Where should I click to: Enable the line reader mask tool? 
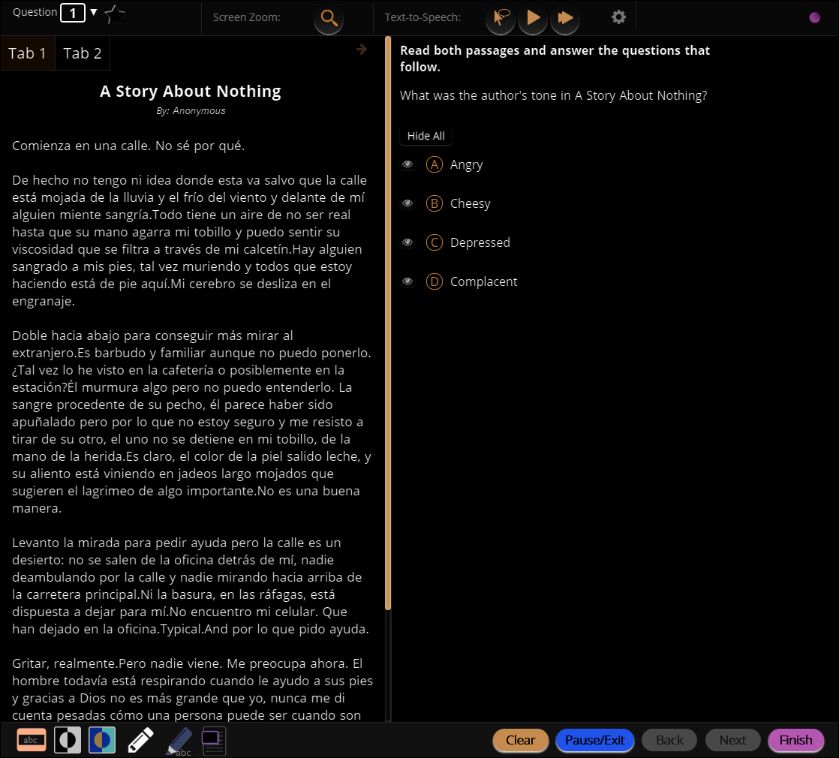(x=31, y=740)
